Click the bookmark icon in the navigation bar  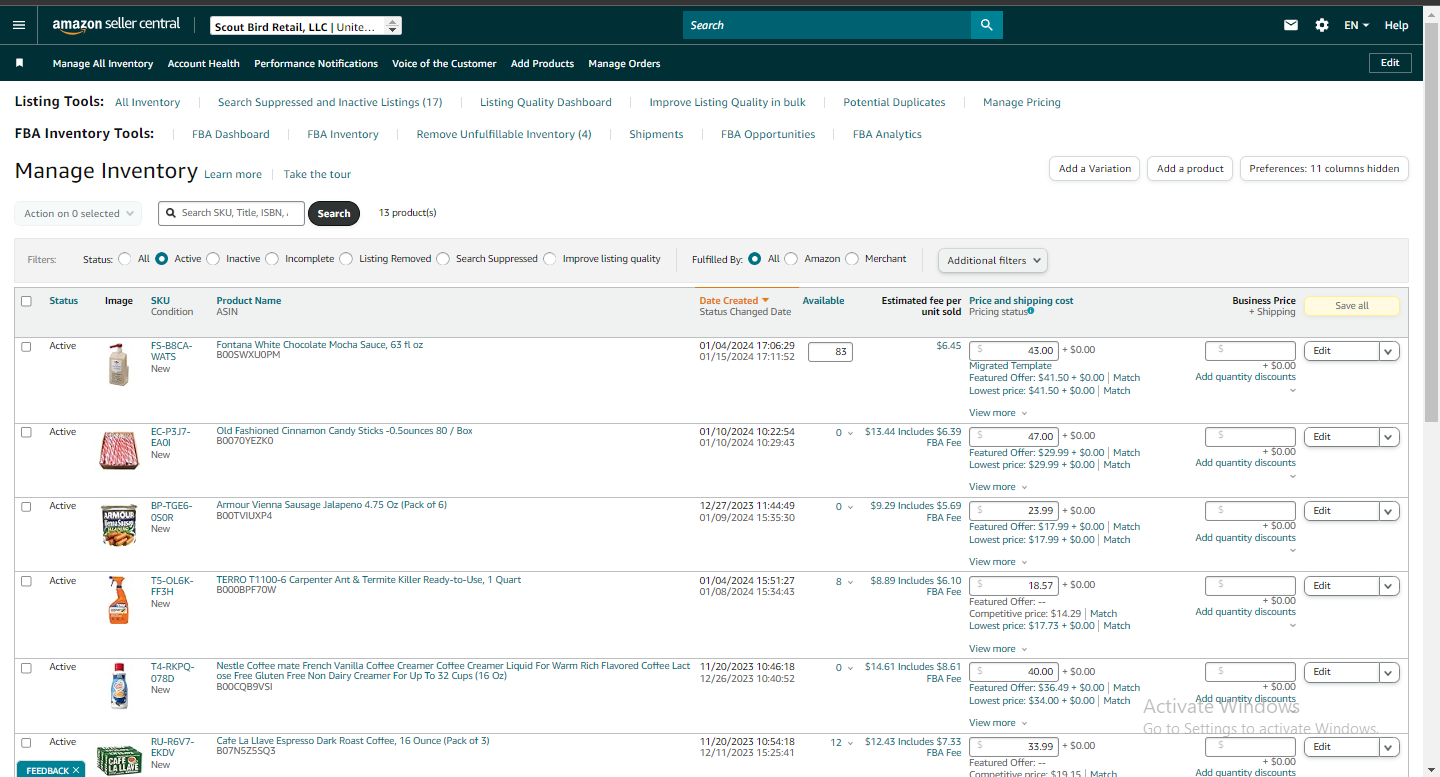coord(19,63)
